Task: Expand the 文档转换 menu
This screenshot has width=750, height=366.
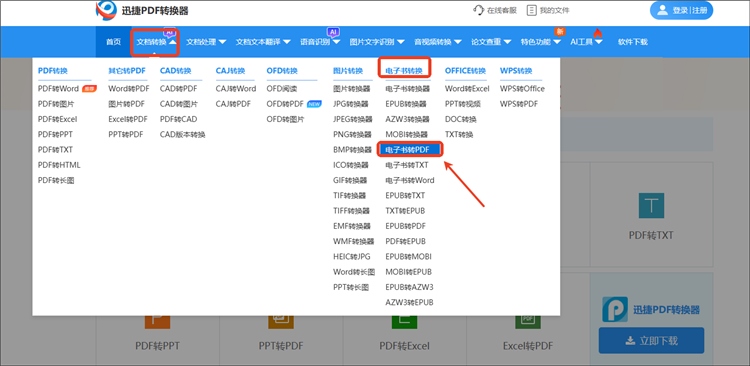Action: pyautogui.click(x=157, y=42)
